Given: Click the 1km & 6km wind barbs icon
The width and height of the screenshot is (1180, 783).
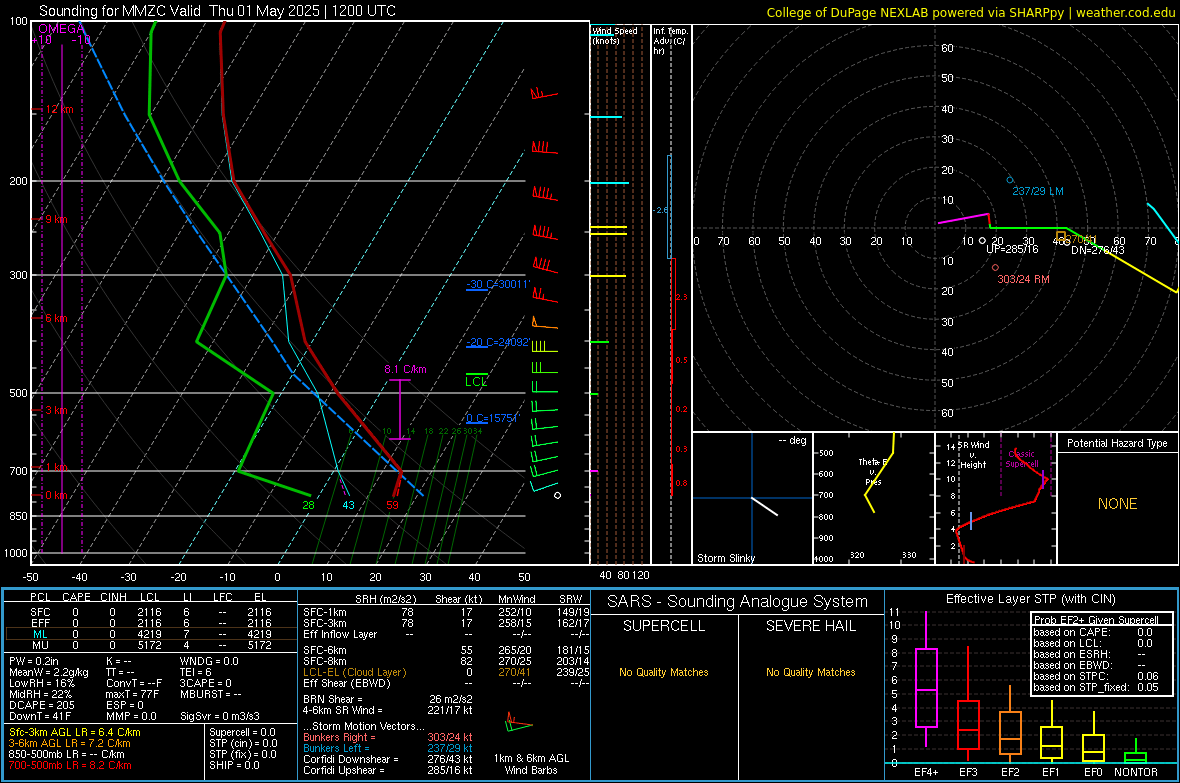Looking at the screenshot, I should point(519,724).
